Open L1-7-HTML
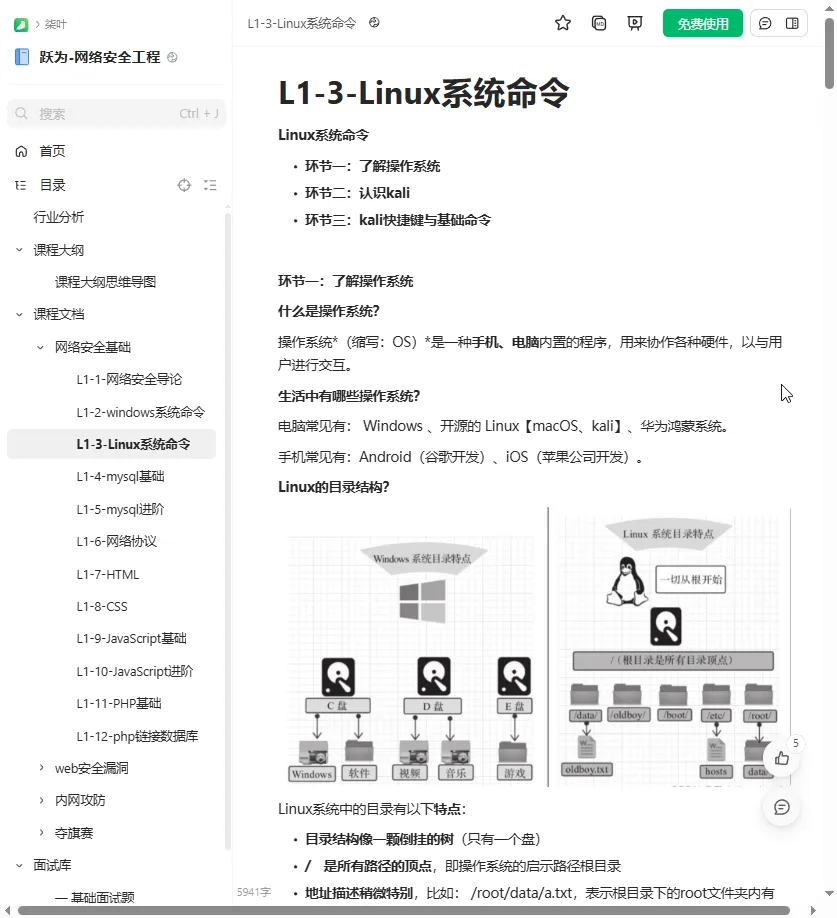Image resolution: width=837 pixels, height=918 pixels. 108,574
